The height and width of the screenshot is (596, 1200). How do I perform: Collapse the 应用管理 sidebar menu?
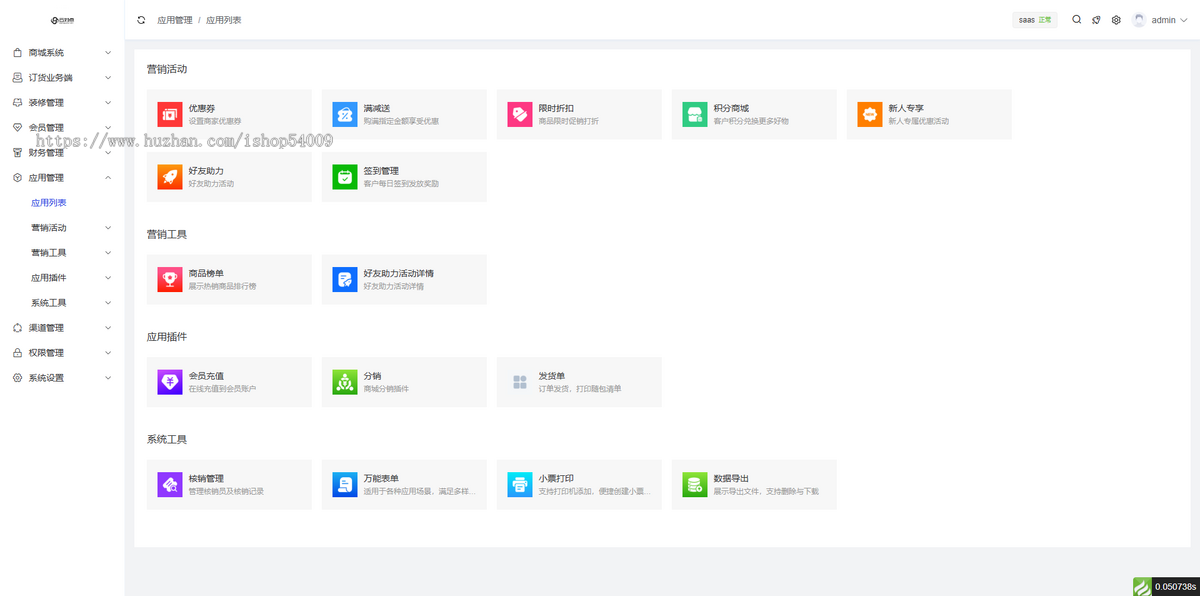click(x=62, y=177)
